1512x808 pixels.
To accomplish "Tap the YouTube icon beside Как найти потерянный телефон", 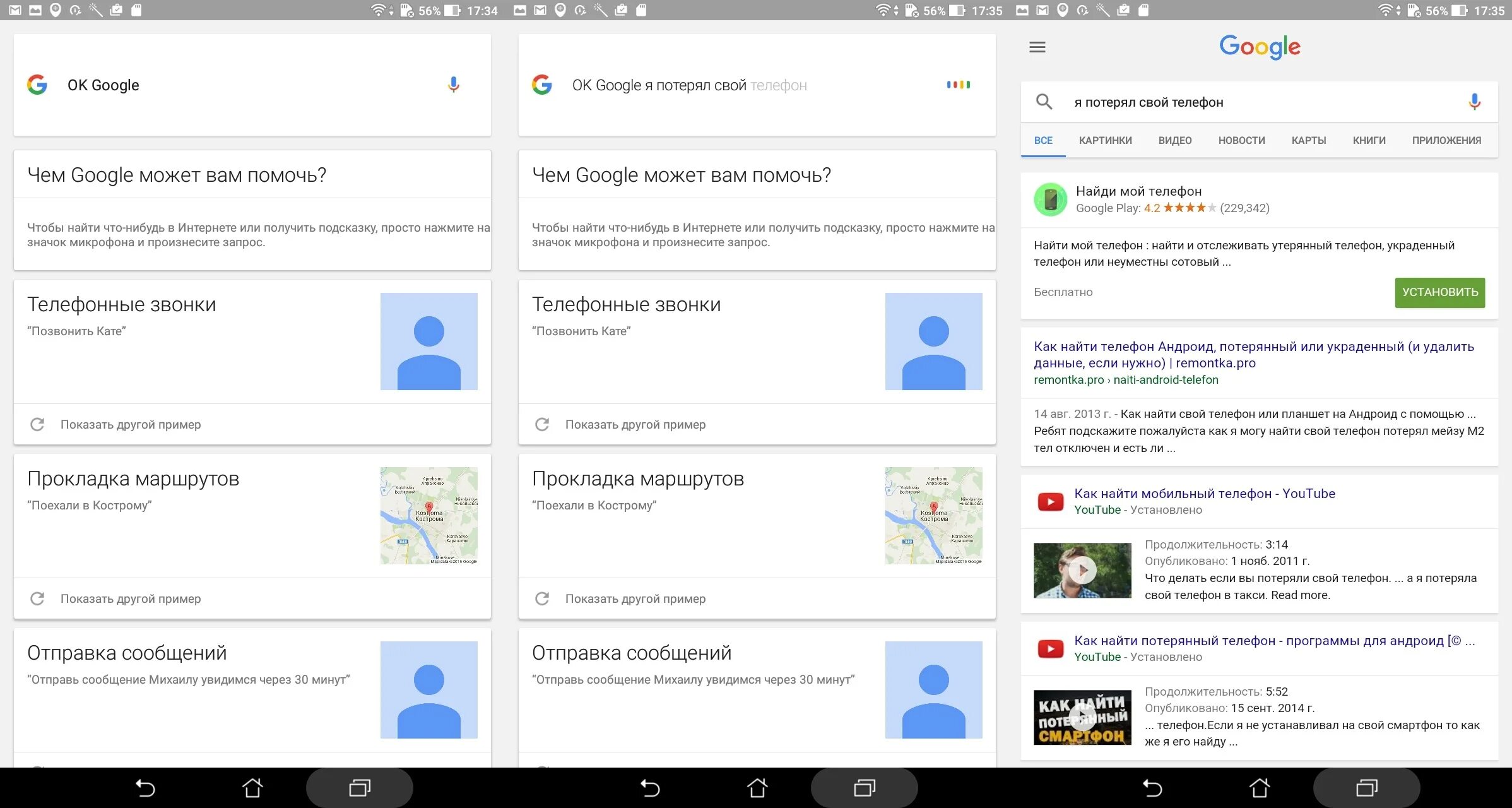I will (x=1051, y=649).
